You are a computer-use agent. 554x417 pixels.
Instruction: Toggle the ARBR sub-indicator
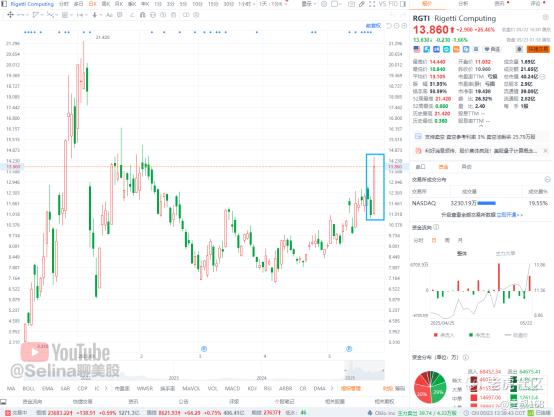[x=285, y=388]
